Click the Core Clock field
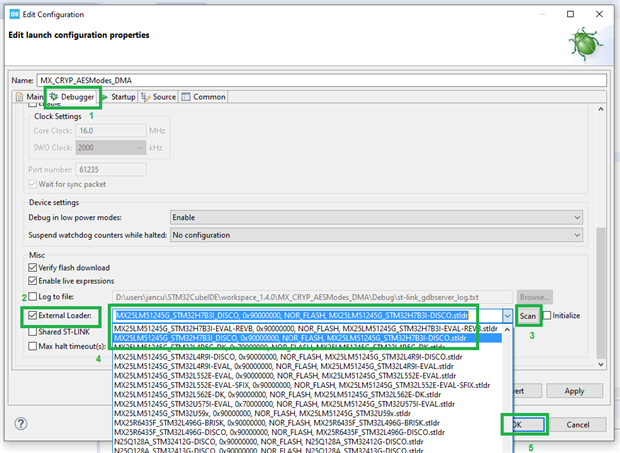 [x=111, y=131]
